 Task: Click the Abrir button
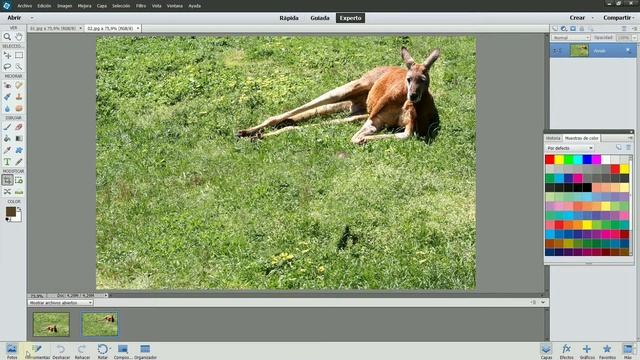[14, 18]
